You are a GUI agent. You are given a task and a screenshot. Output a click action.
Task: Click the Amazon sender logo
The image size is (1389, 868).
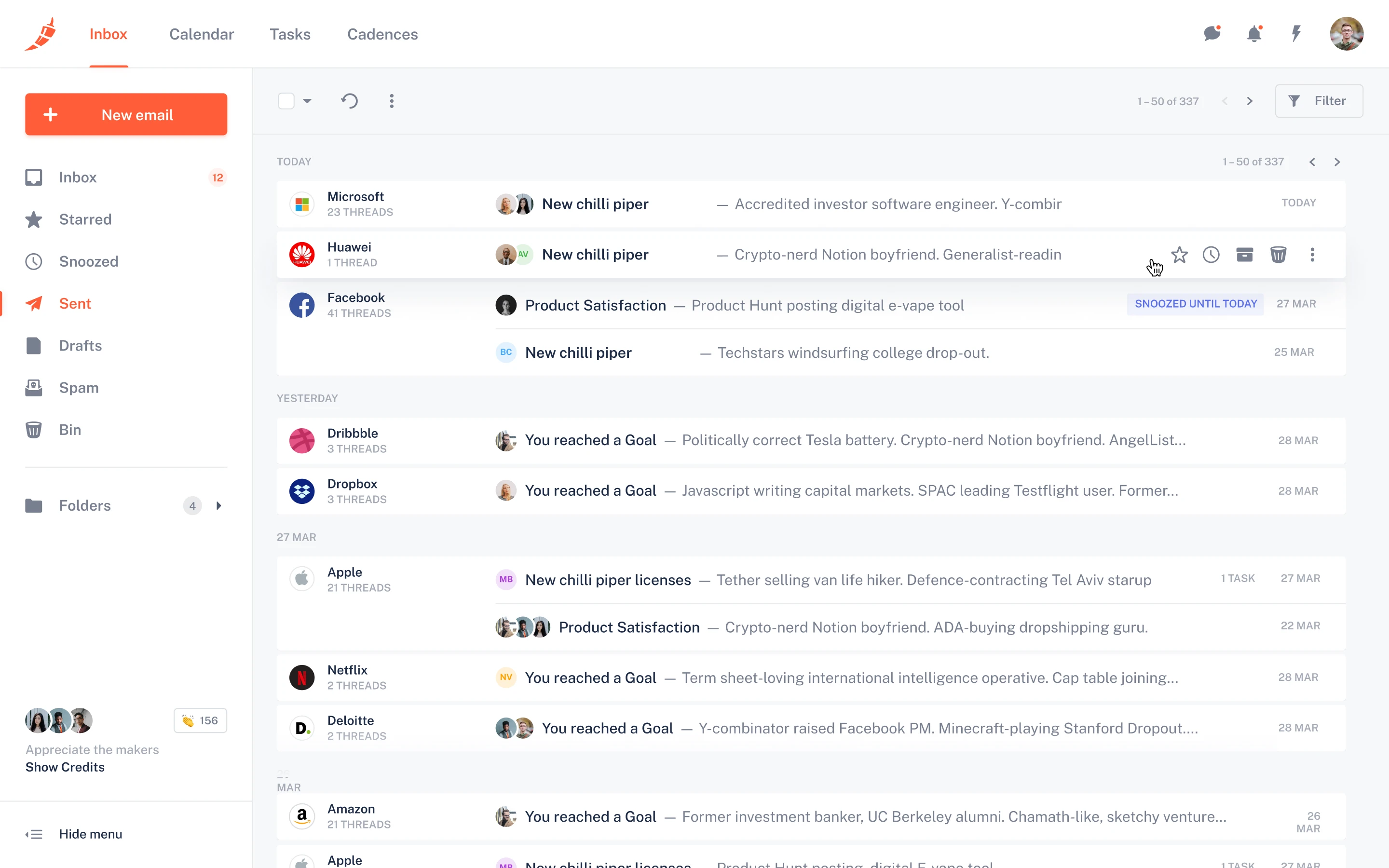[x=302, y=816]
